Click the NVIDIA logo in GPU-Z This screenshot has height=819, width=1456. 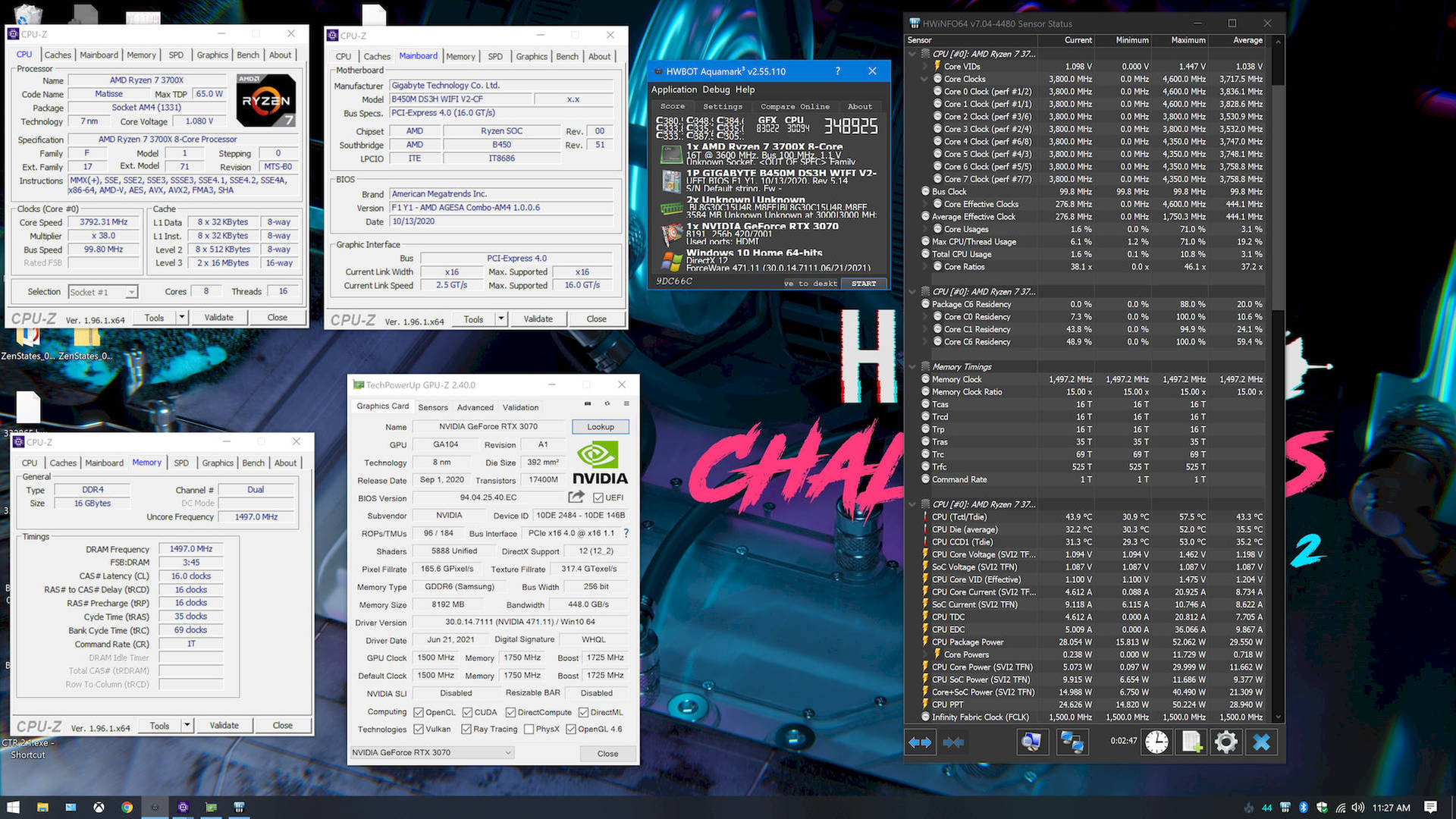[x=599, y=463]
